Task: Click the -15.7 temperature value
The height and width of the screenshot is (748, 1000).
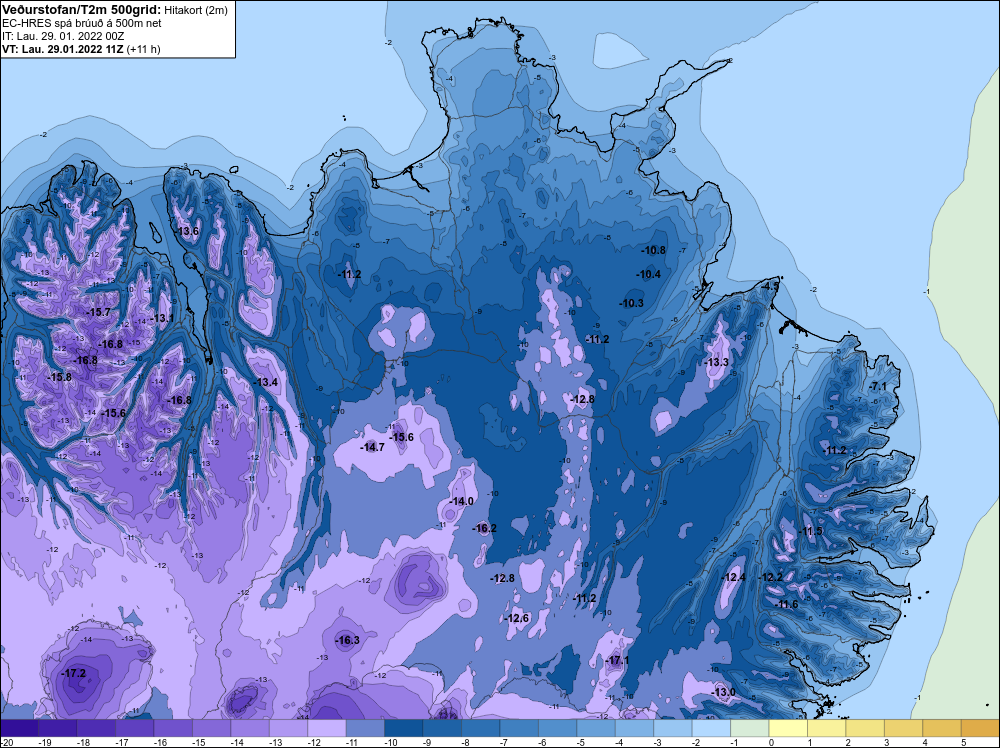Action: pos(98,312)
